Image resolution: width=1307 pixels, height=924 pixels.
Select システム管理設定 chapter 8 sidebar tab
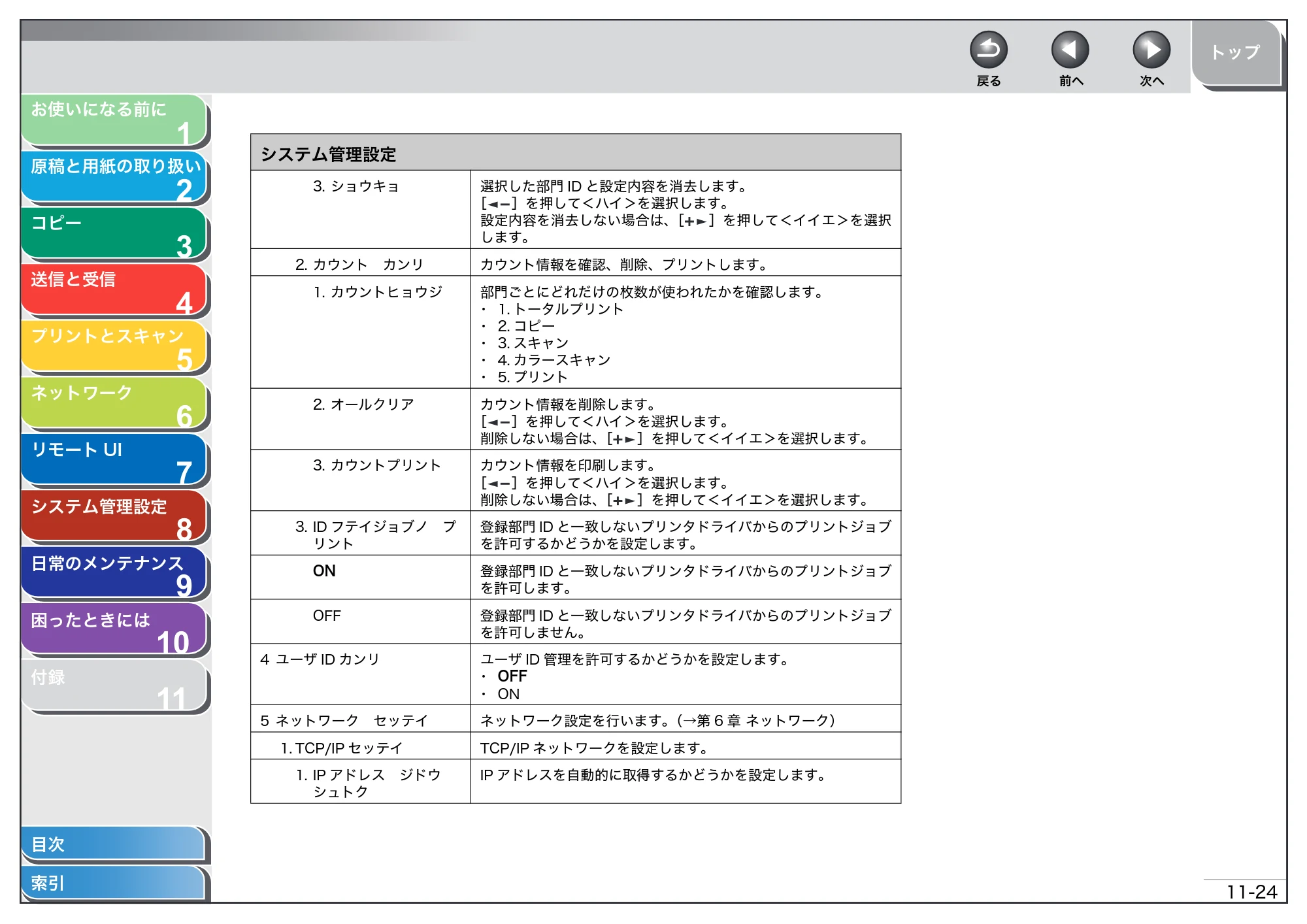[114, 516]
